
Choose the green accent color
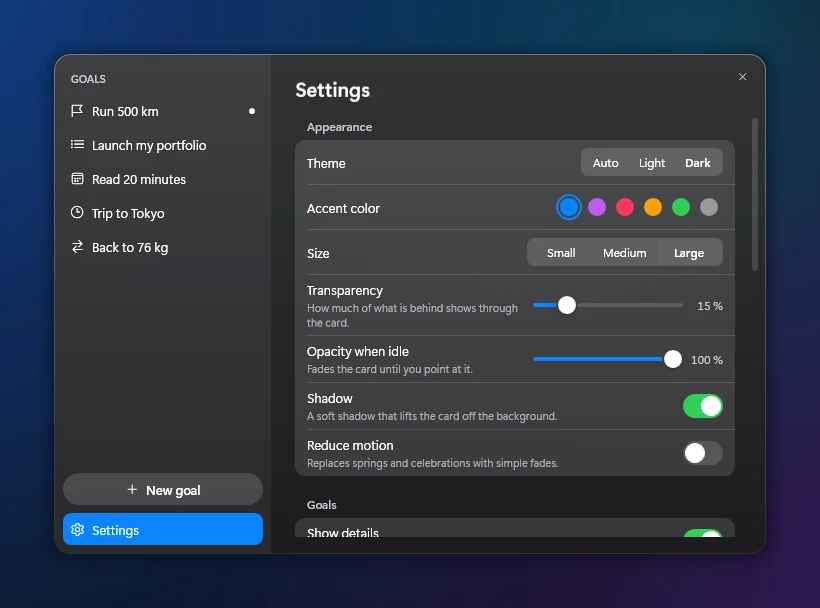pyautogui.click(x=681, y=208)
